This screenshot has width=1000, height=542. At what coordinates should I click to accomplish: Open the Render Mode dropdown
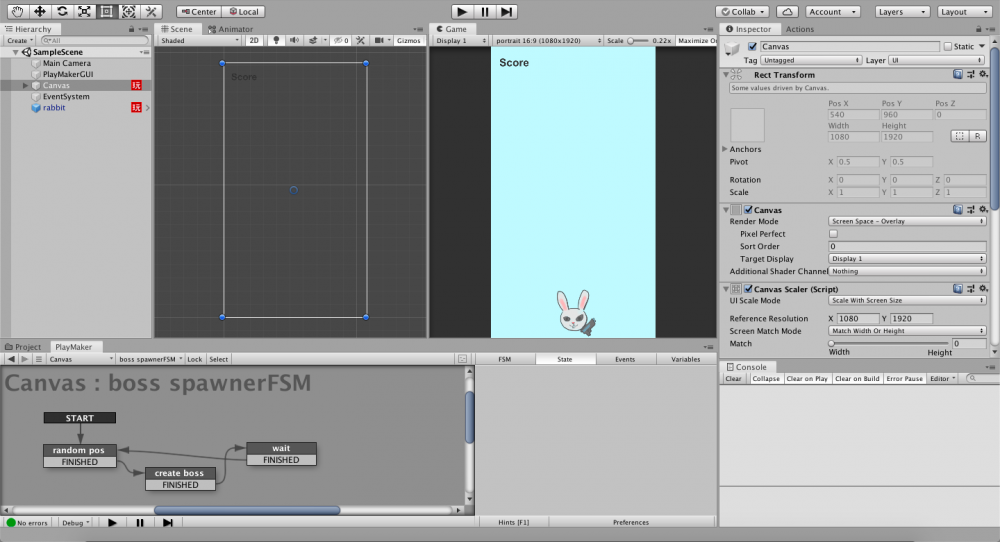click(x=907, y=221)
